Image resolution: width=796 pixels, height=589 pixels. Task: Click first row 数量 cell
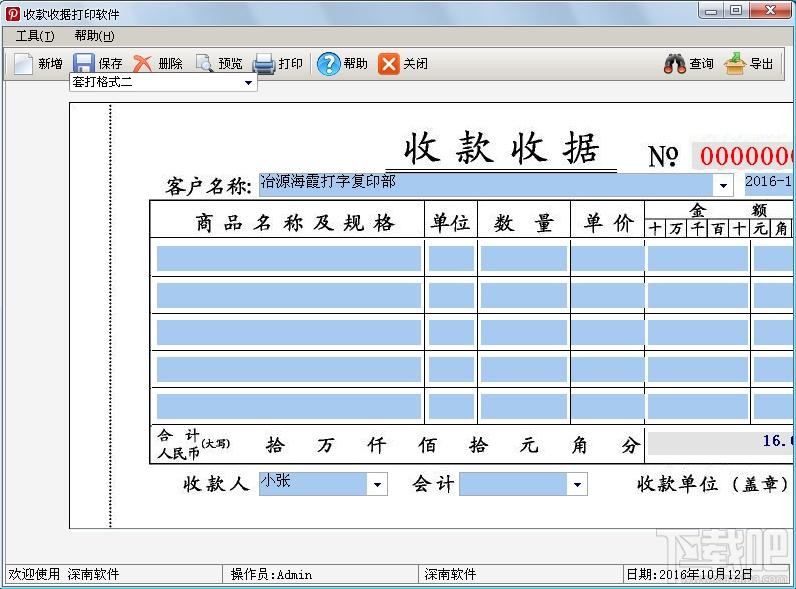524,258
